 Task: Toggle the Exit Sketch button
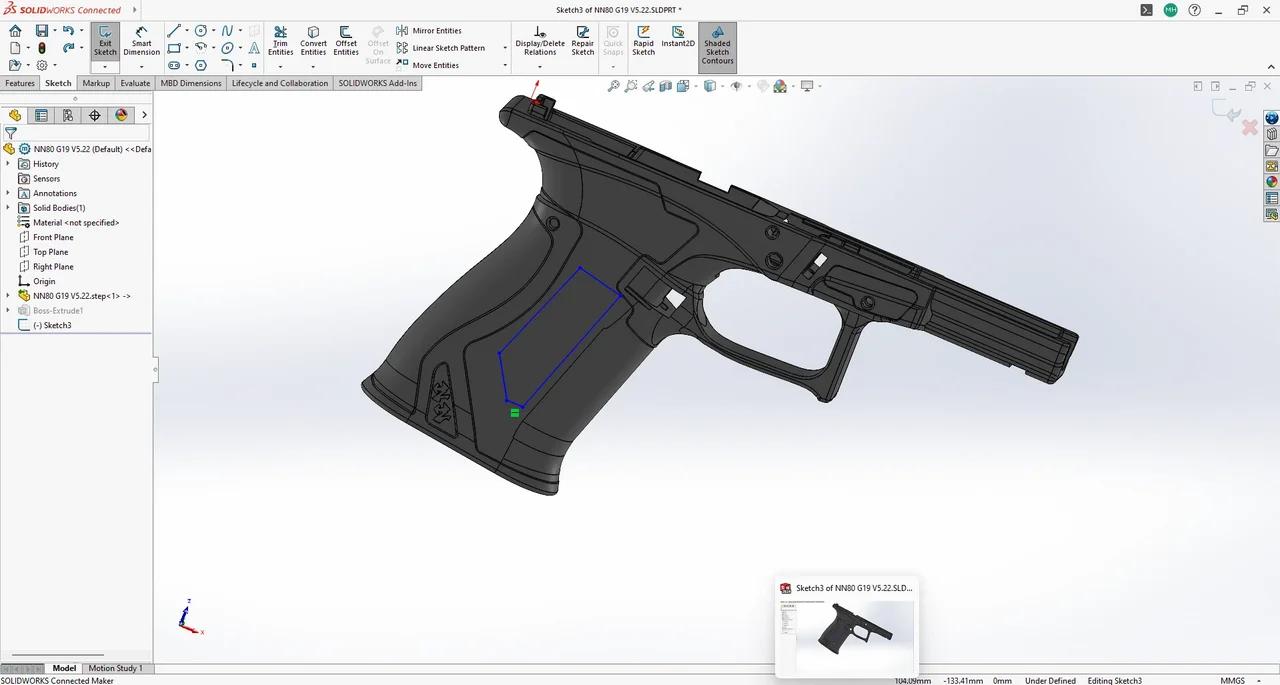[x=105, y=40]
